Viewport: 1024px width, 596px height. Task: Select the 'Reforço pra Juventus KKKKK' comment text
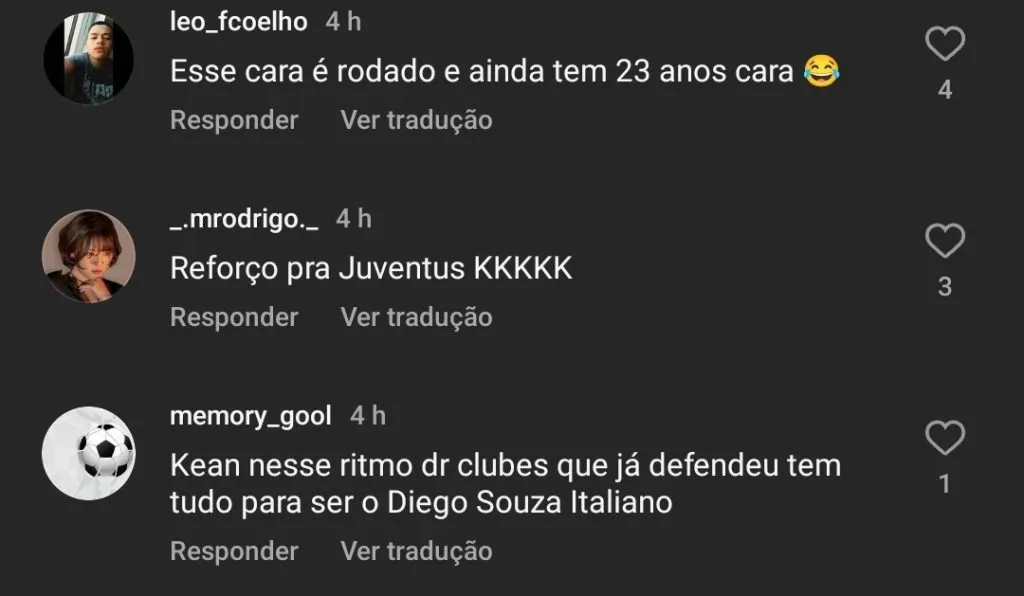(x=371, y=268)
